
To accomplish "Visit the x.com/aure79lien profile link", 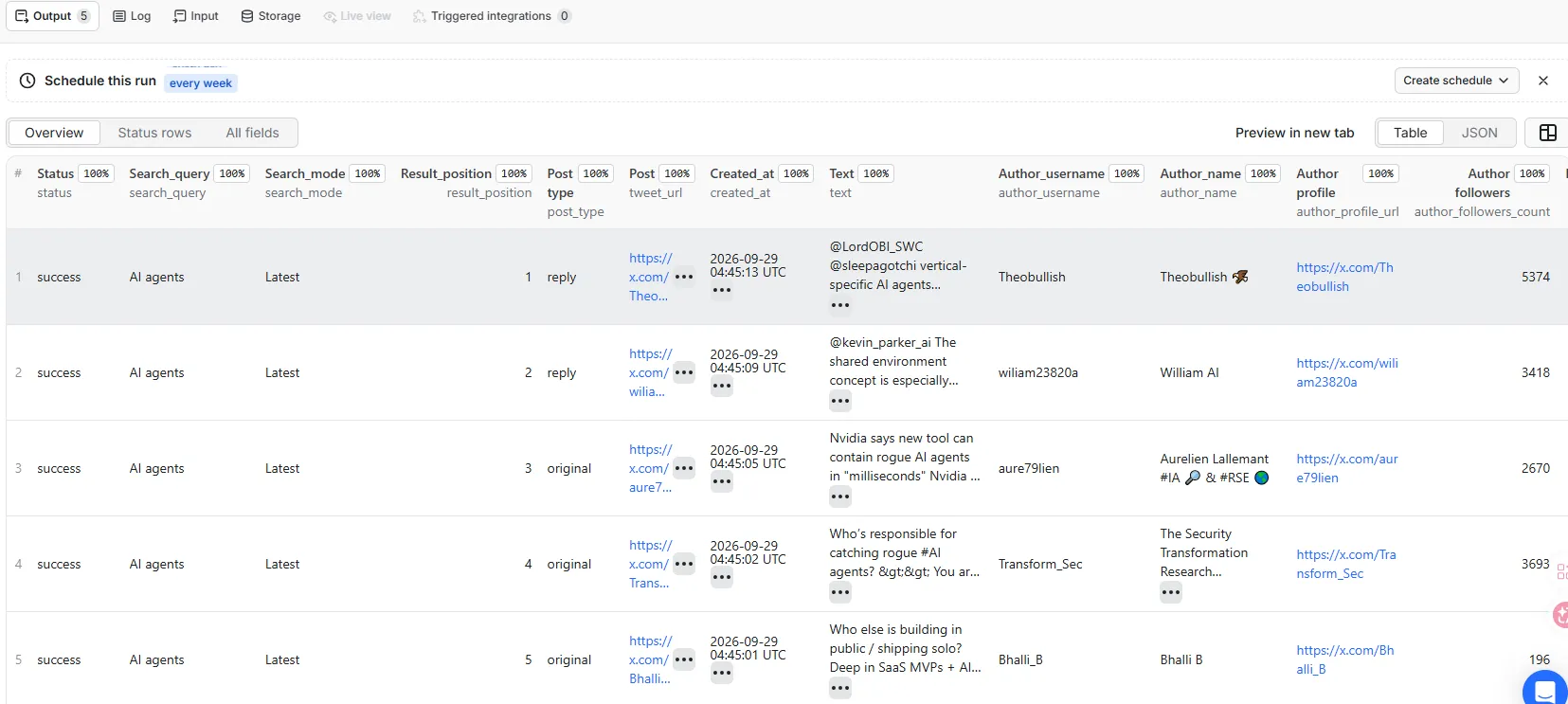I will tap(1347, 468).
